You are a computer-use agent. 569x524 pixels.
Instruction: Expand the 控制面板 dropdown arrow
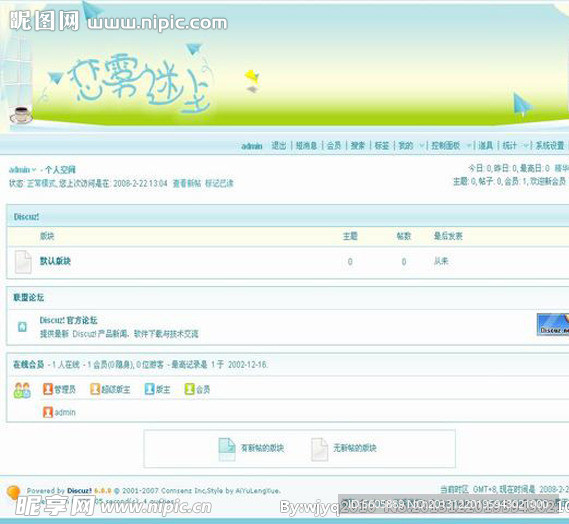pos(469,146)
